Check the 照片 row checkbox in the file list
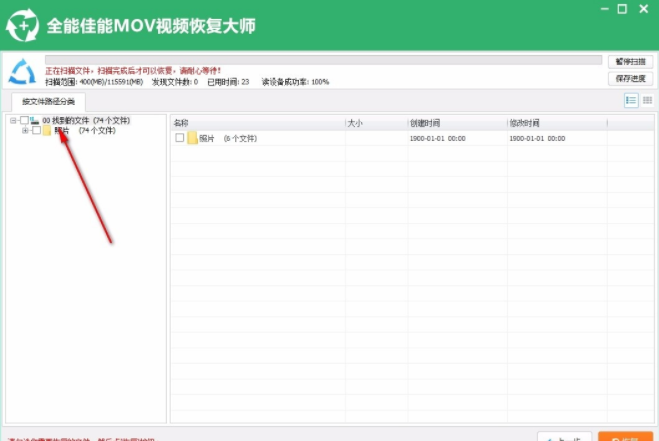The image size is (659, 441). click(180, 138)
